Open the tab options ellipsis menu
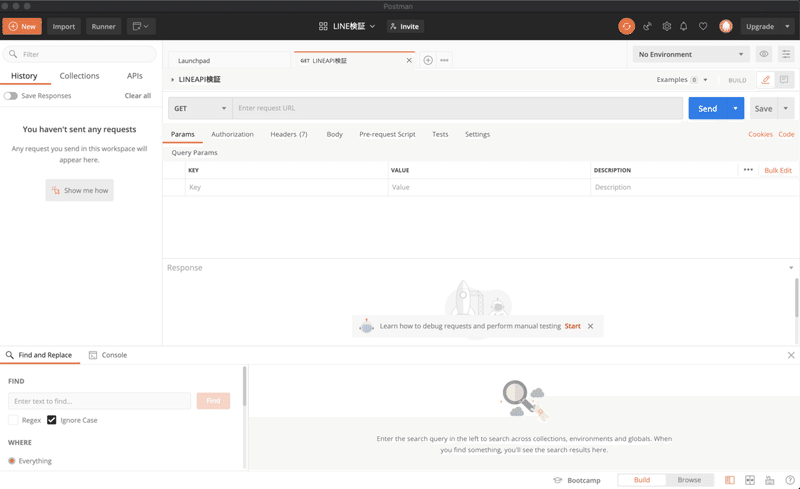800x489 pixels. pos(444,60)
